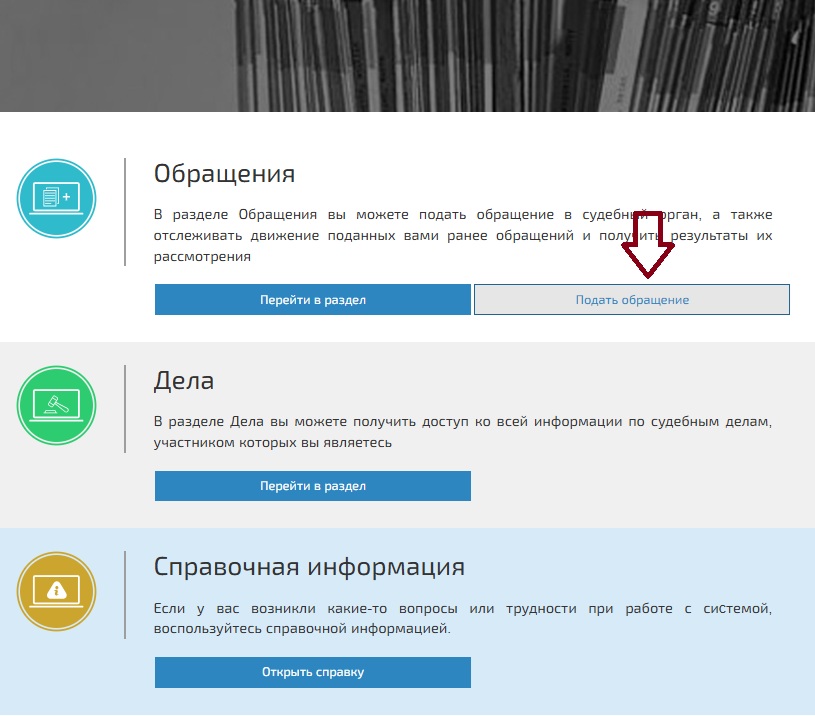Click the green Дела gavel icon
This screenshot has width=815, height=716.
pyautogui.click(x=56, y=405)
